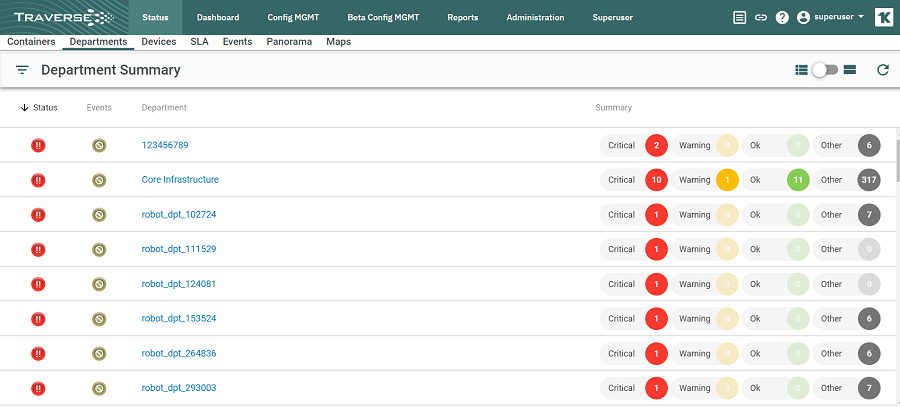Expand the superuser account dropdown

click(x=831, y=17)
